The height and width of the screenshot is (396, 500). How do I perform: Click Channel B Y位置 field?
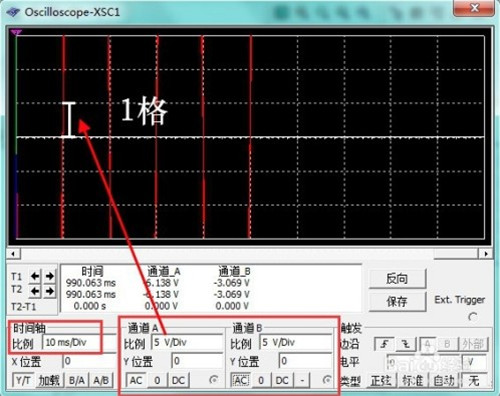point(305,361)
